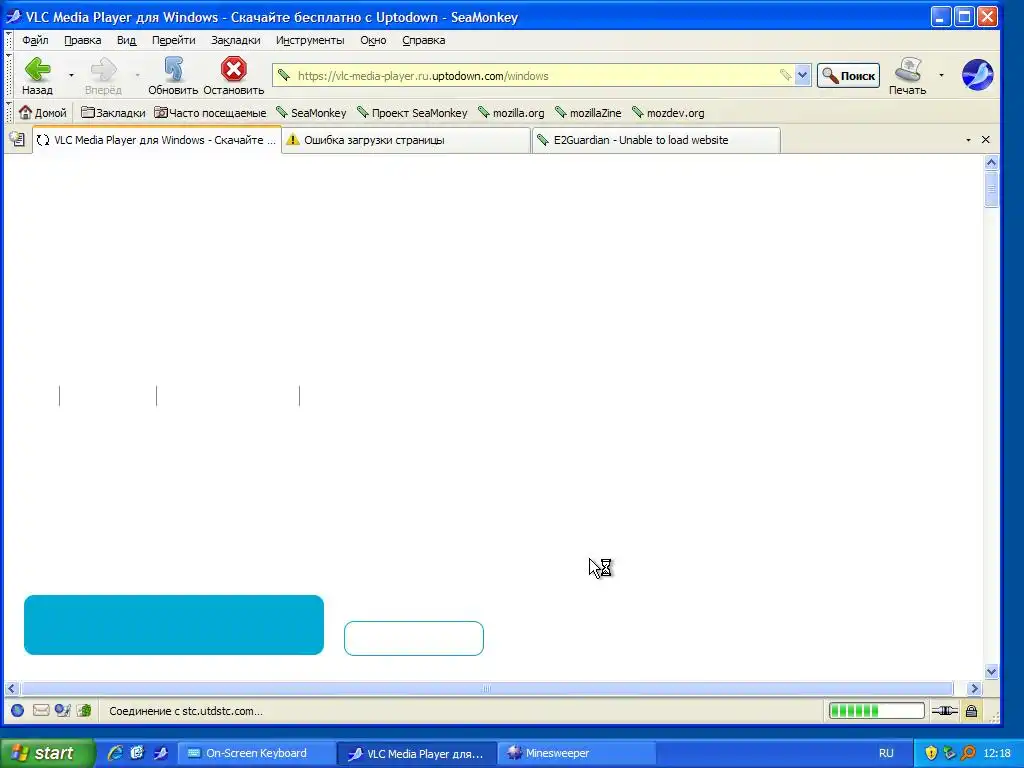Click the horizontal scrollbar left arrow
Viewport: 1024px width, 768px height.
[x=11, y=688]
